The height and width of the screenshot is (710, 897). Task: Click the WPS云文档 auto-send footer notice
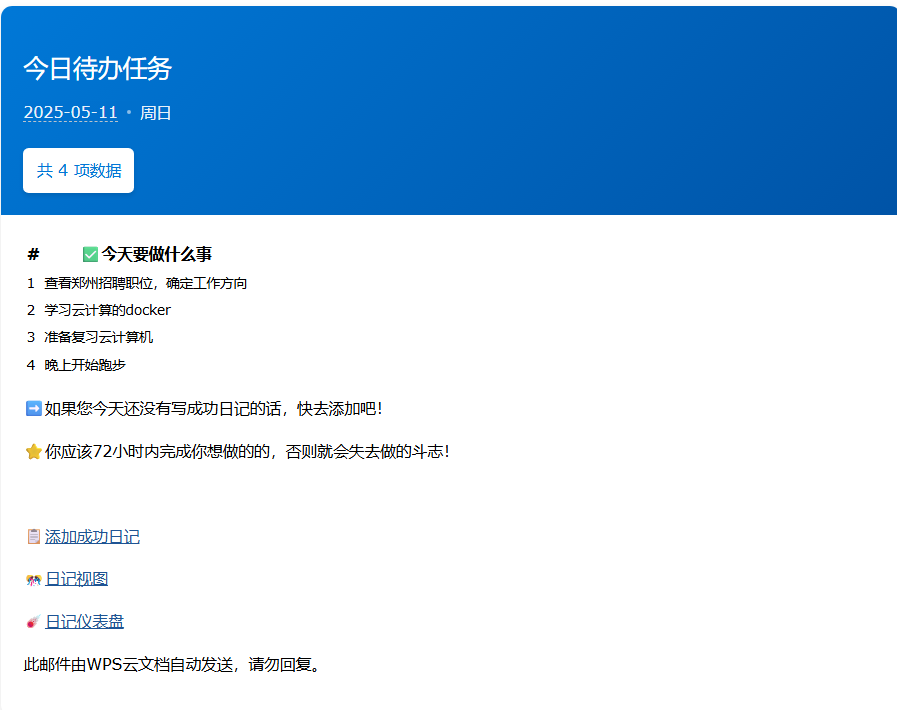(x=173, y=664)
